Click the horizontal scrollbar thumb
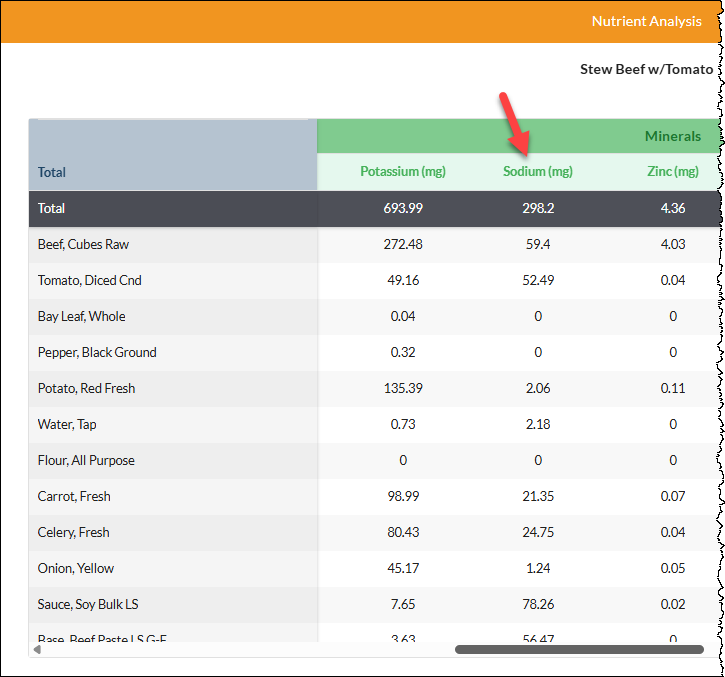Image resolution: width=725 pixels, height=677 pixels. (x=579, y=650)
